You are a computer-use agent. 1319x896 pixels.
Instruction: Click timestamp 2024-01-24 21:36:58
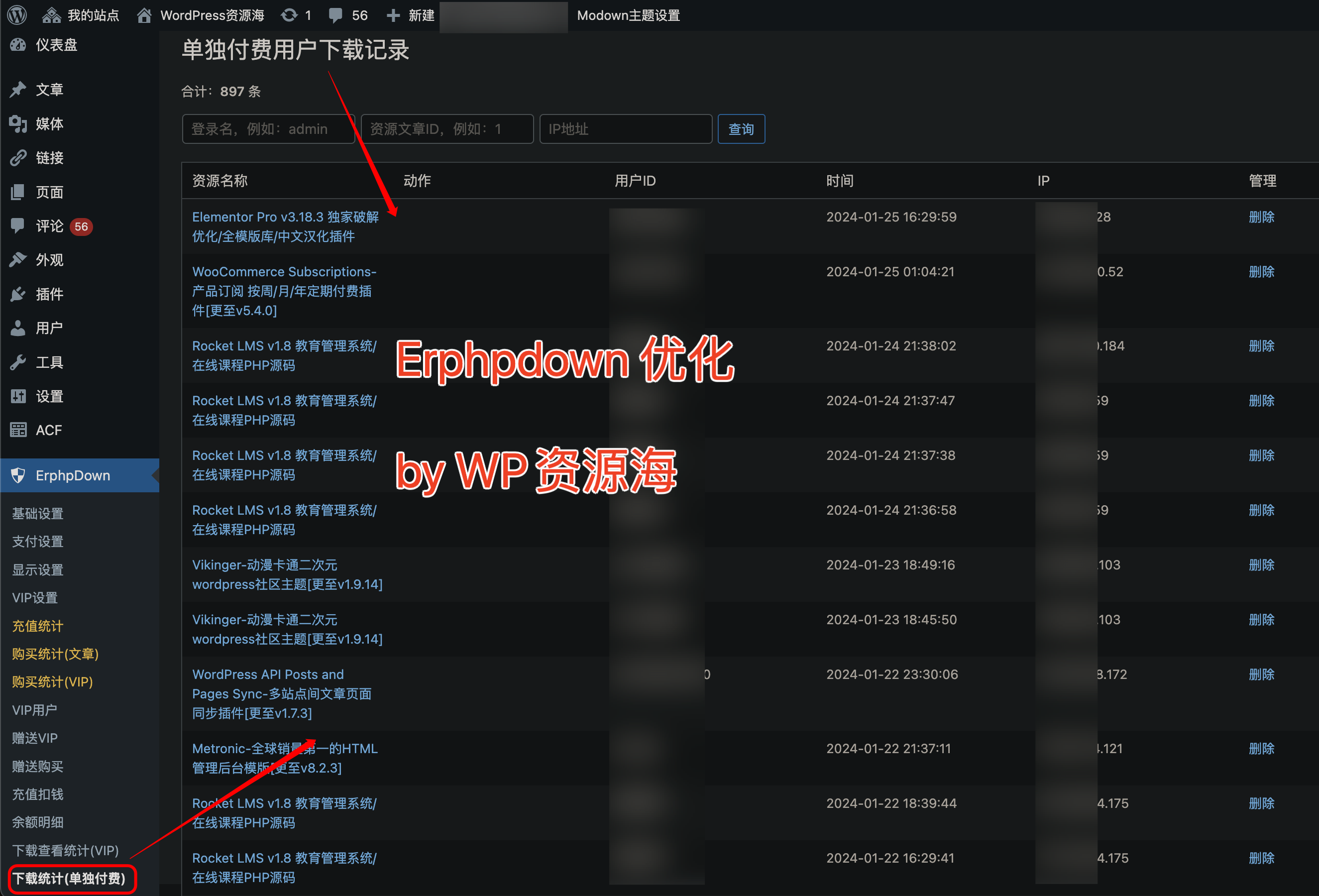point(891,510)
